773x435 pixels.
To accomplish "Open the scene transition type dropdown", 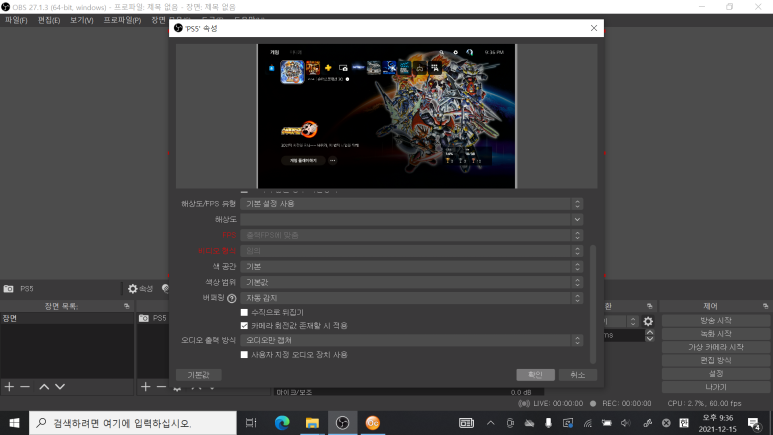I will [622, 322].
